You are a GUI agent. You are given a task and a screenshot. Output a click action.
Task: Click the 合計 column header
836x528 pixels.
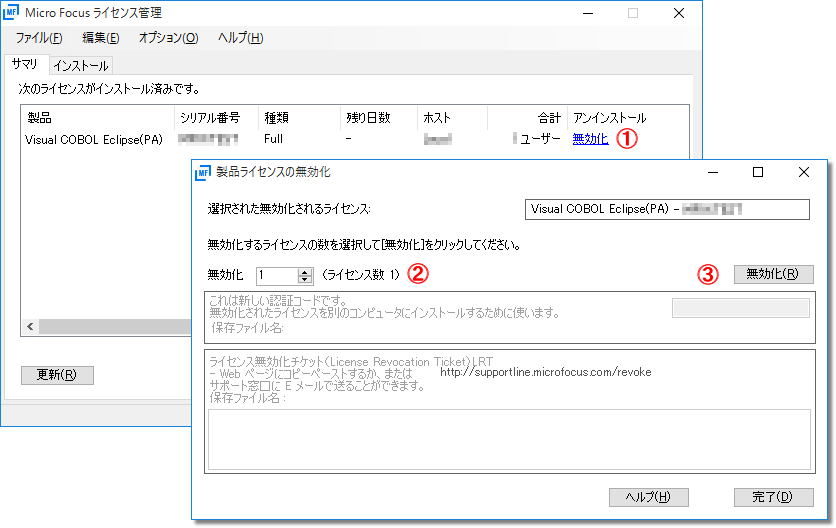[527, 118]
